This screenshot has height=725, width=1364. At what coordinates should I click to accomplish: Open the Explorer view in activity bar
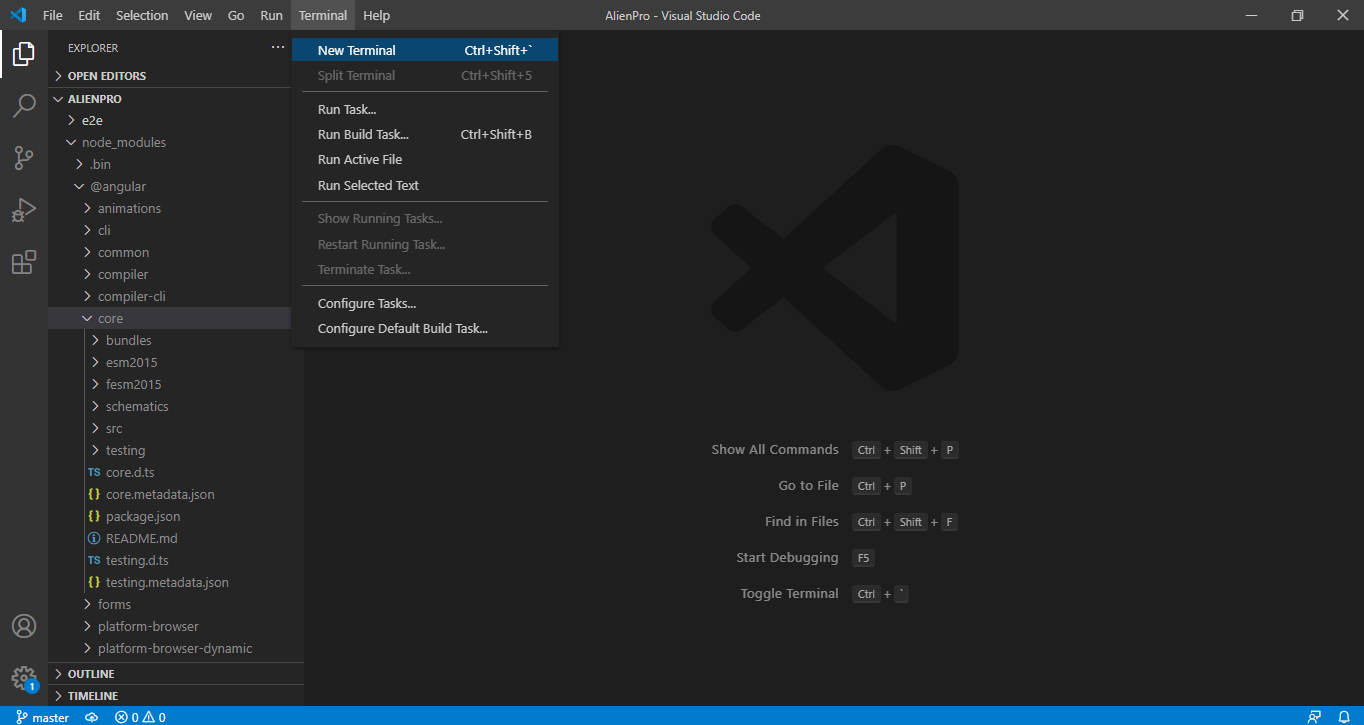(x=24, y=54)
